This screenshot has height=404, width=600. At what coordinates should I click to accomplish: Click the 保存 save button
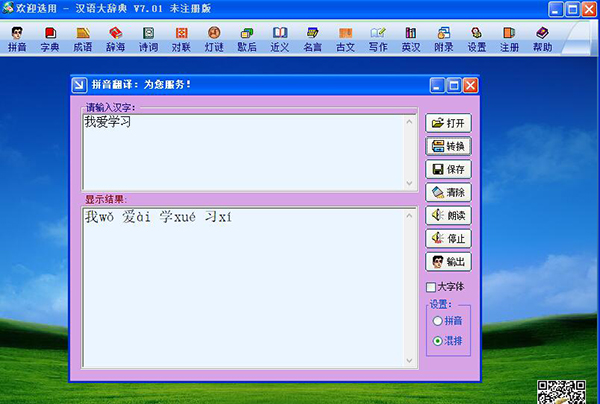click(448, 169)
